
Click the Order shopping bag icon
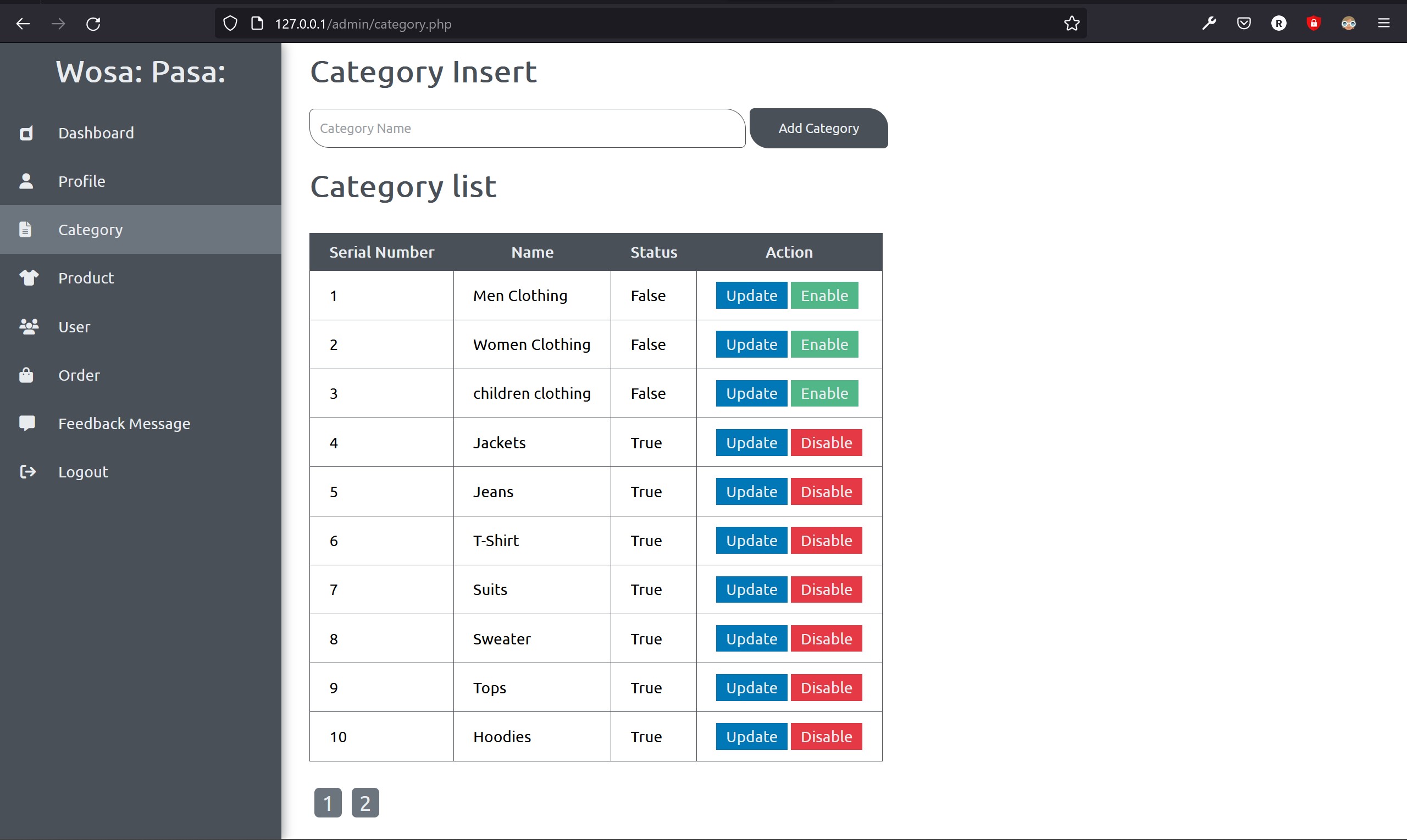coord(26,375)
